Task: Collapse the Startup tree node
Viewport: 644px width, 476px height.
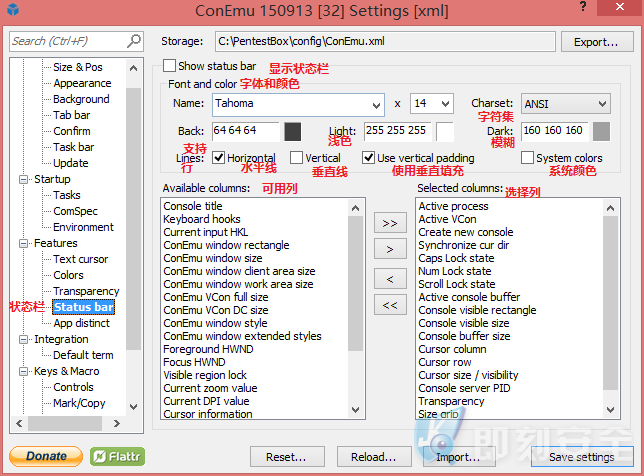Action: tap(24, 179)
